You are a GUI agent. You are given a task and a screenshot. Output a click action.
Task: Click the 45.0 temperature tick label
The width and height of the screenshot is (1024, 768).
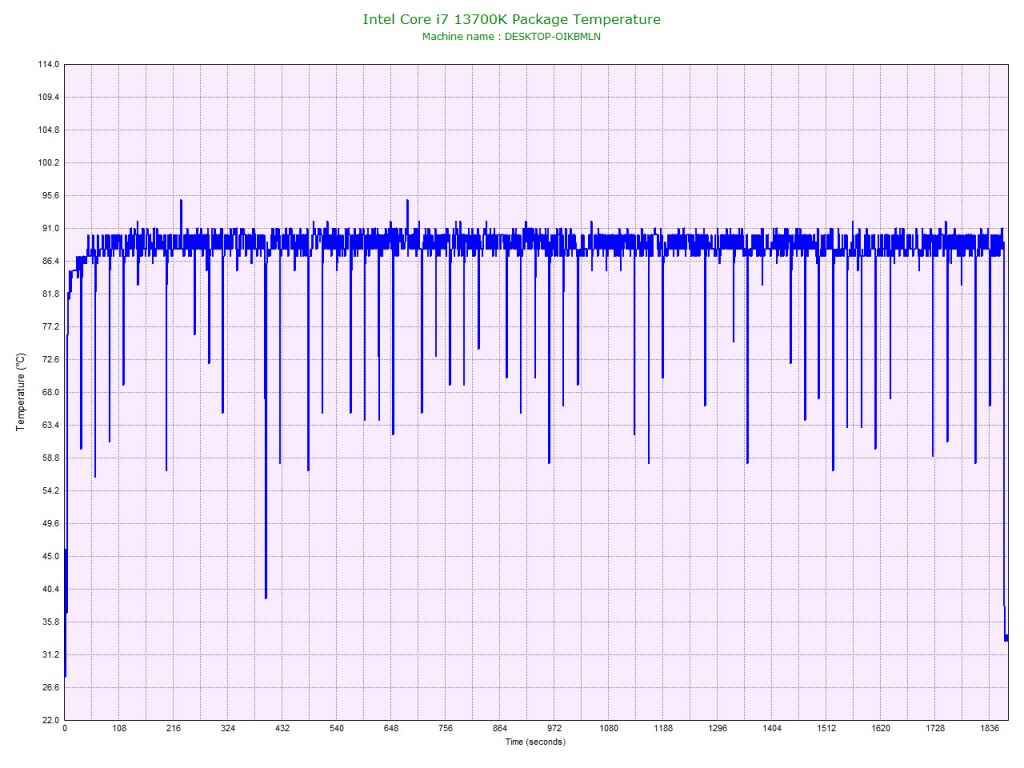48,556
